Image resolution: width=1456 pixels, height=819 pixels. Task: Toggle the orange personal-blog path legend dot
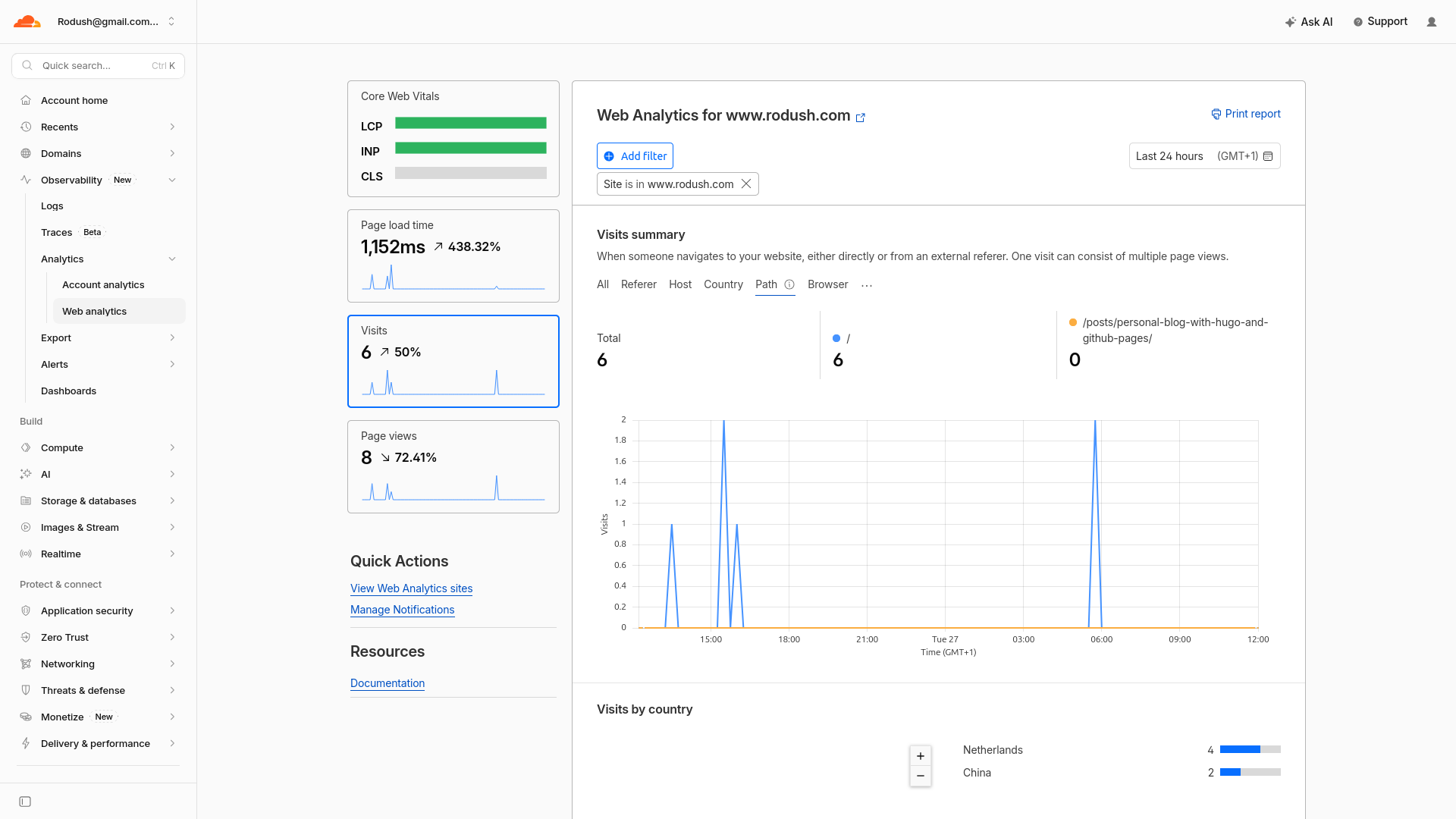click(x=1073, y=322)
